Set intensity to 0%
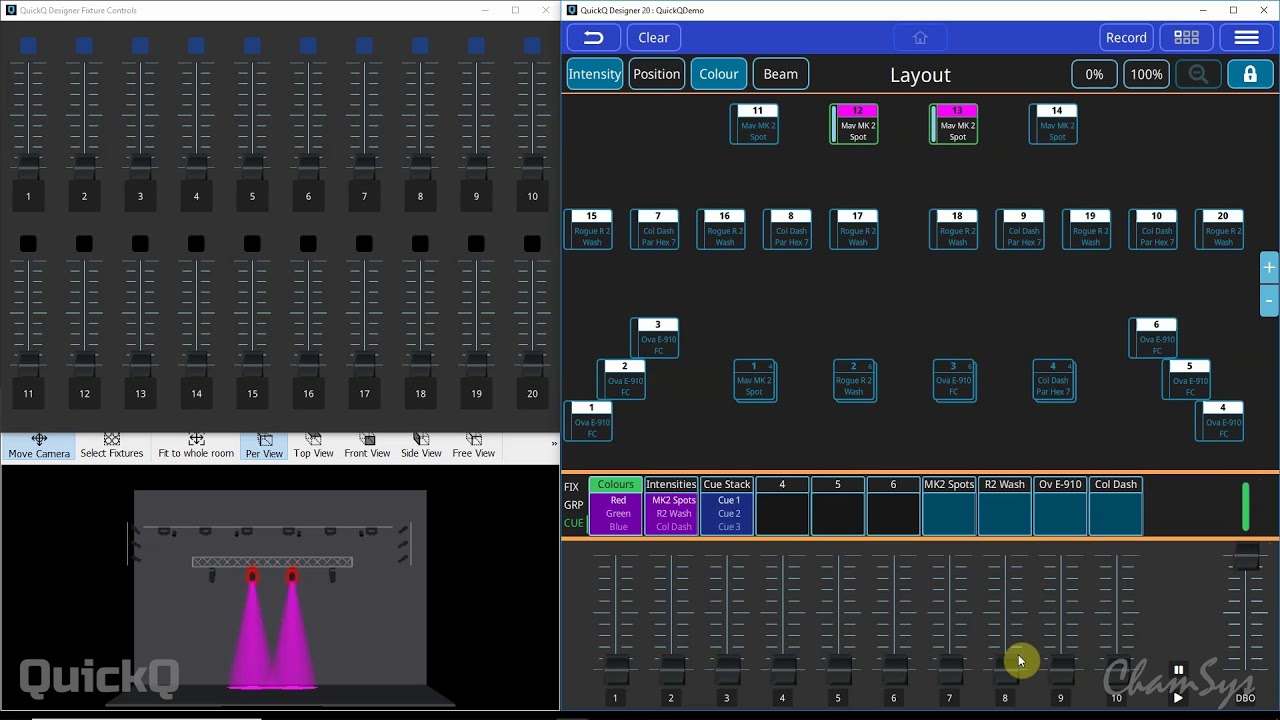 tap(1094, 74)
